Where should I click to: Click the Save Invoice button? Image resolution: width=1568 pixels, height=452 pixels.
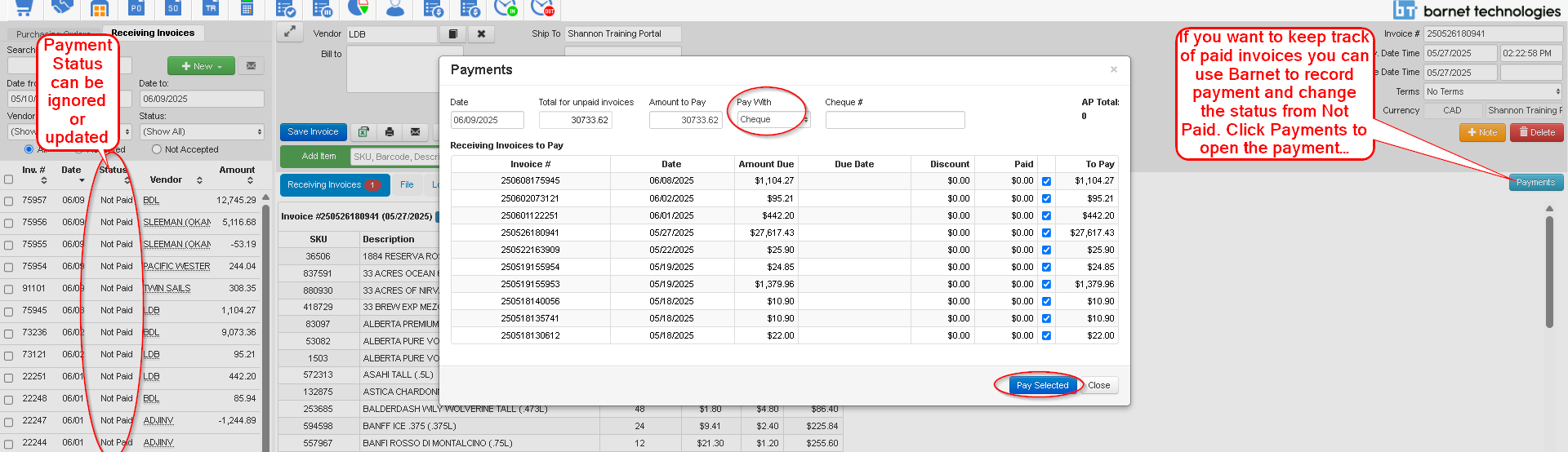point(313,132)
